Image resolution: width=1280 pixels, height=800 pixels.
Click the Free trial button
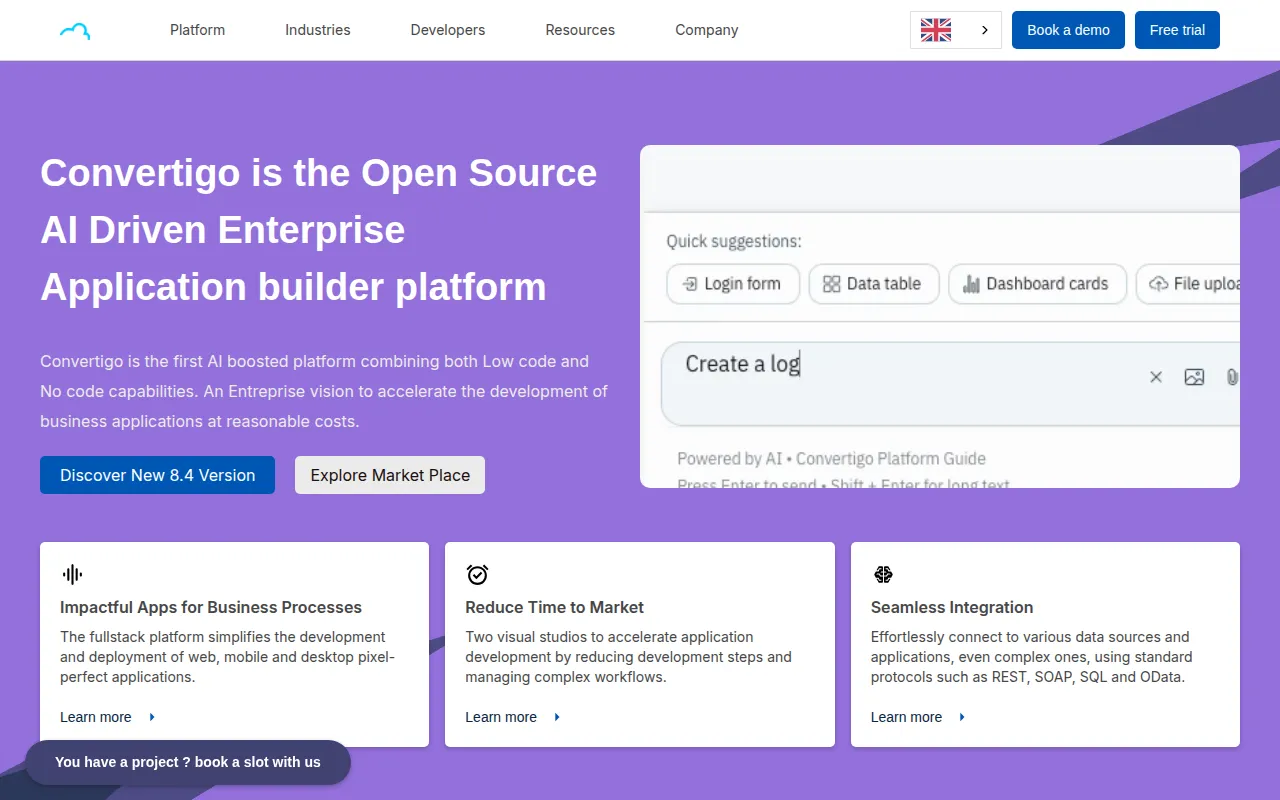point(1177,30)
